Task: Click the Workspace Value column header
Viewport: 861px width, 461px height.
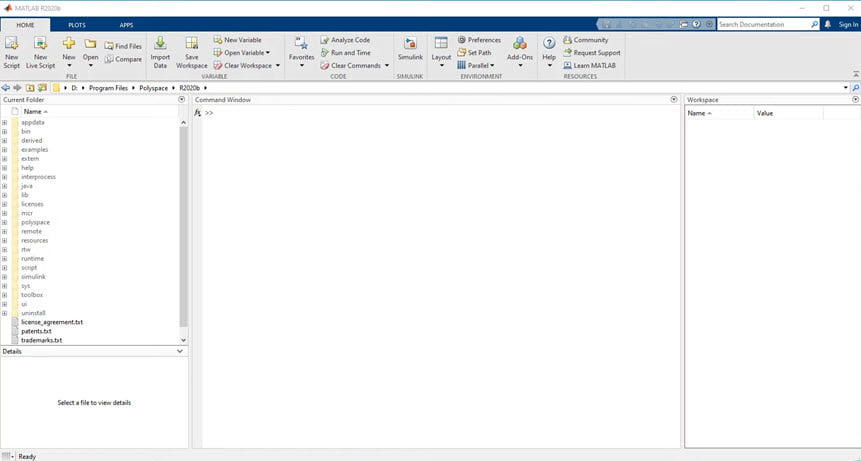Action: (x=789, y=113)
